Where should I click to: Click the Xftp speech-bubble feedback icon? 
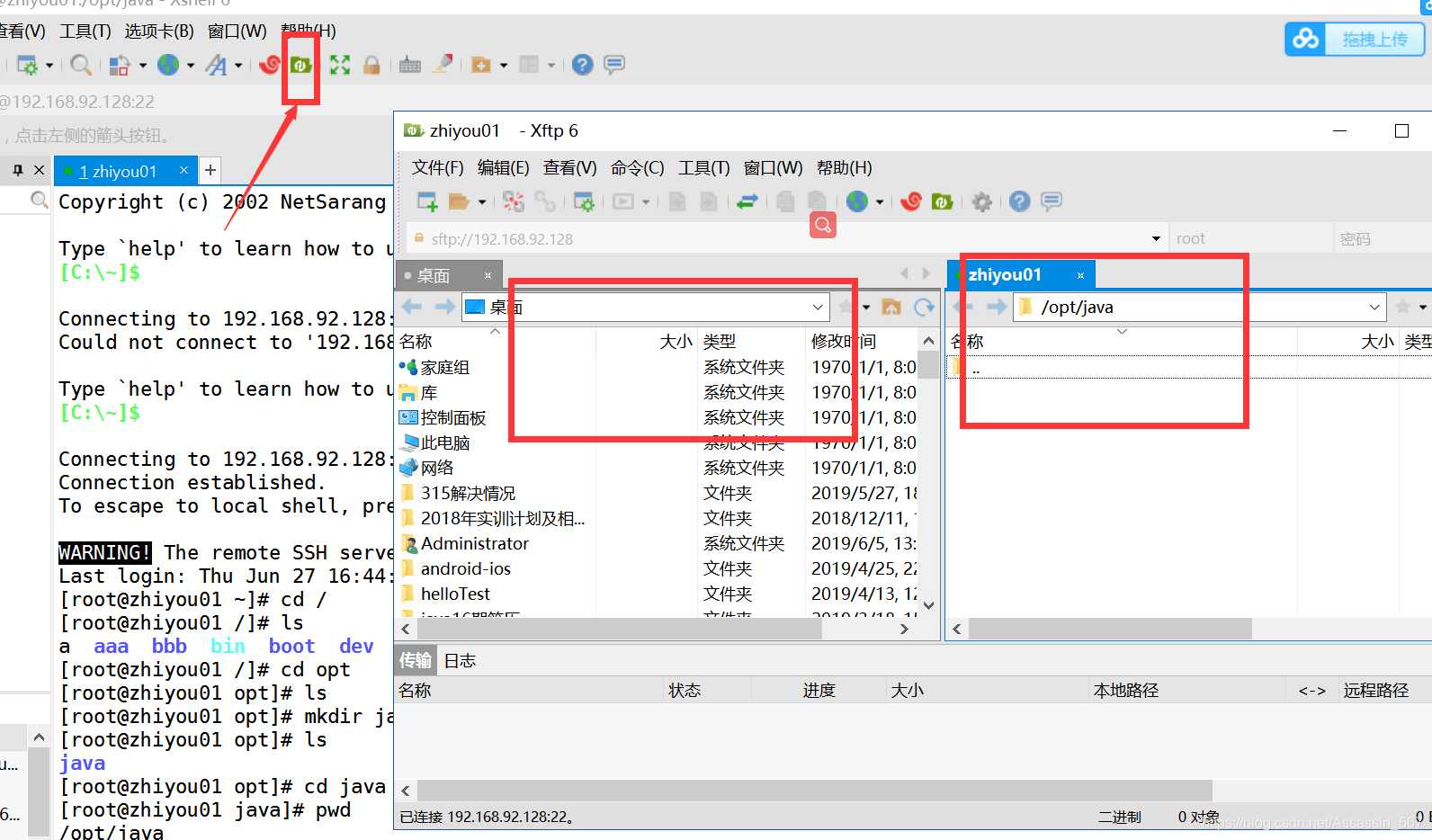[1052, 201]
